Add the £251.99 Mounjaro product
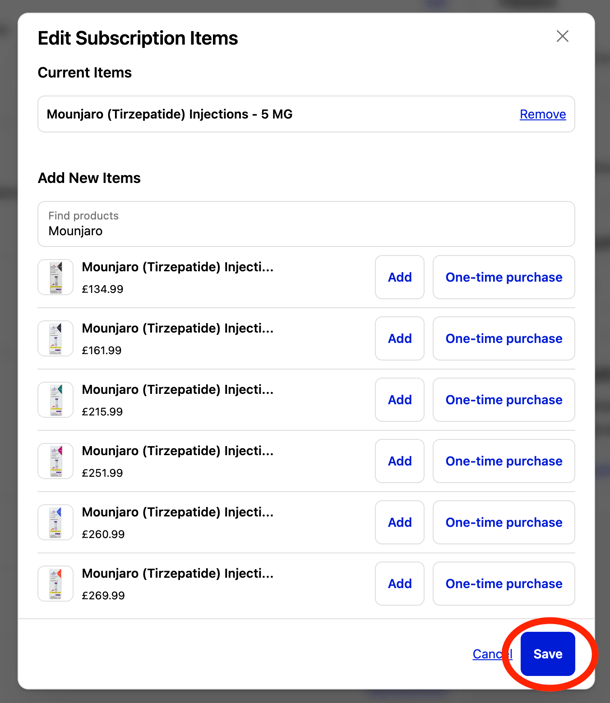This screenshot has width=610, height=703. 399,461
